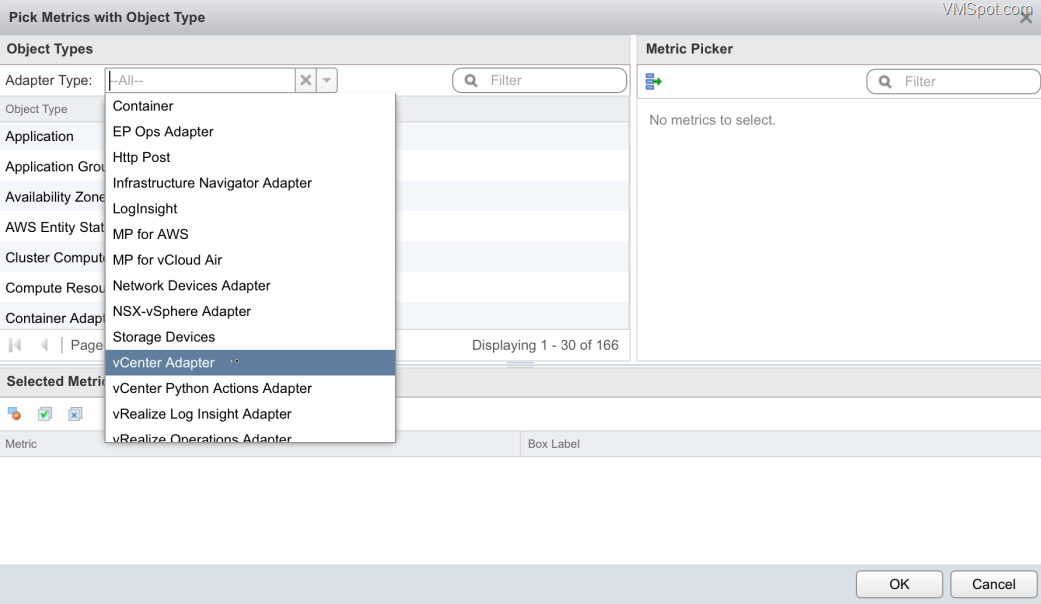Image resolution: width=1041 pixels, height=604 pixels.
Task: Remove selected metric using the red-minus icon
Action: click(14, 414)
